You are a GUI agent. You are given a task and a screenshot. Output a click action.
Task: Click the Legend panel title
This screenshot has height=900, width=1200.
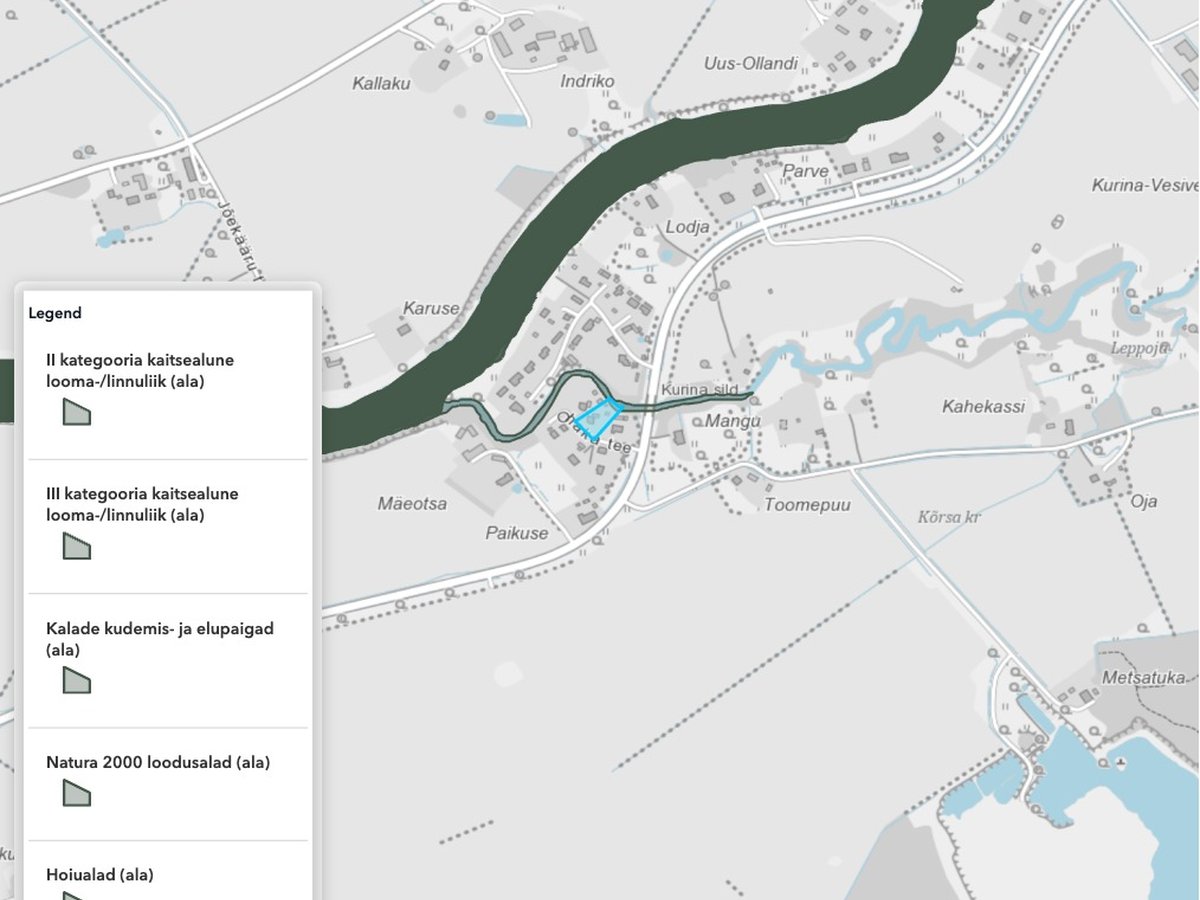(55, 313)
